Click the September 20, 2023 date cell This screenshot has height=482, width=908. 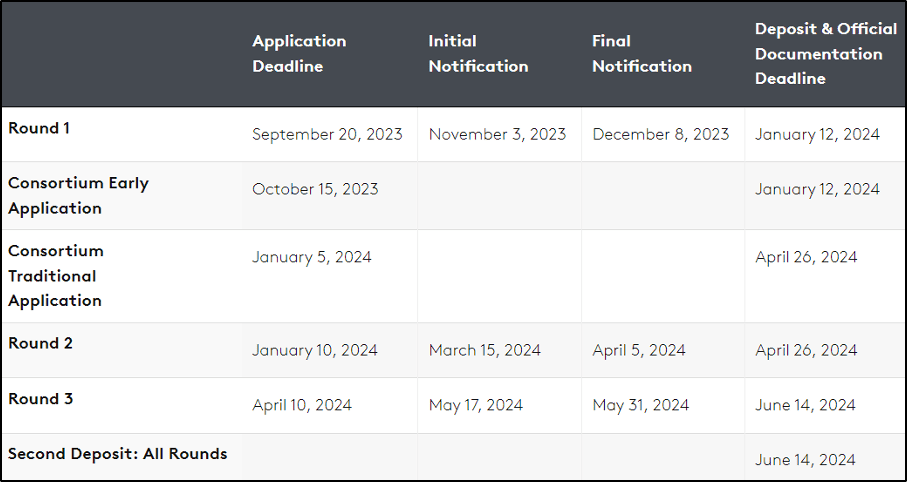[x=327, y=134]
